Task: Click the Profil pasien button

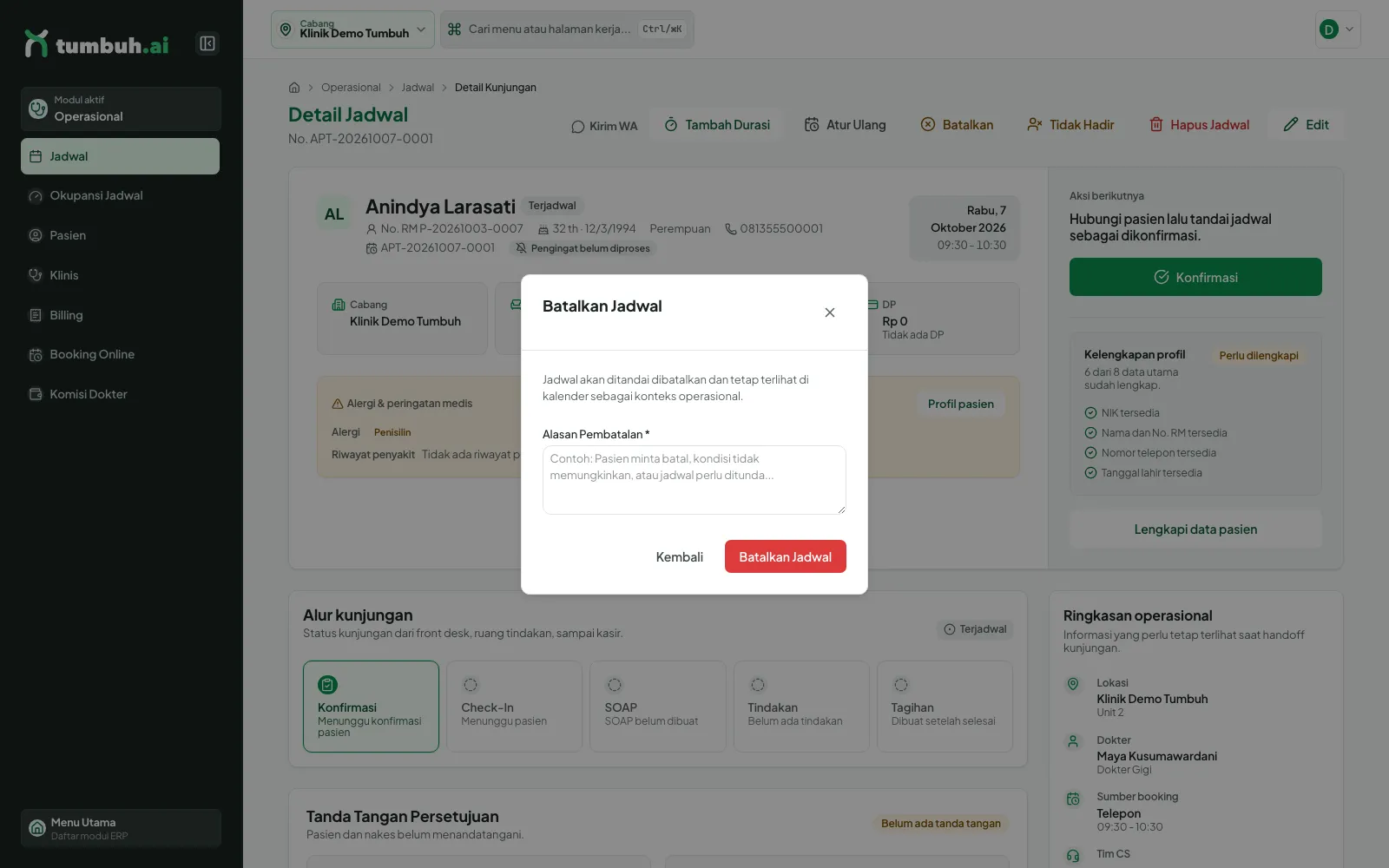Action: pos(961,404)
